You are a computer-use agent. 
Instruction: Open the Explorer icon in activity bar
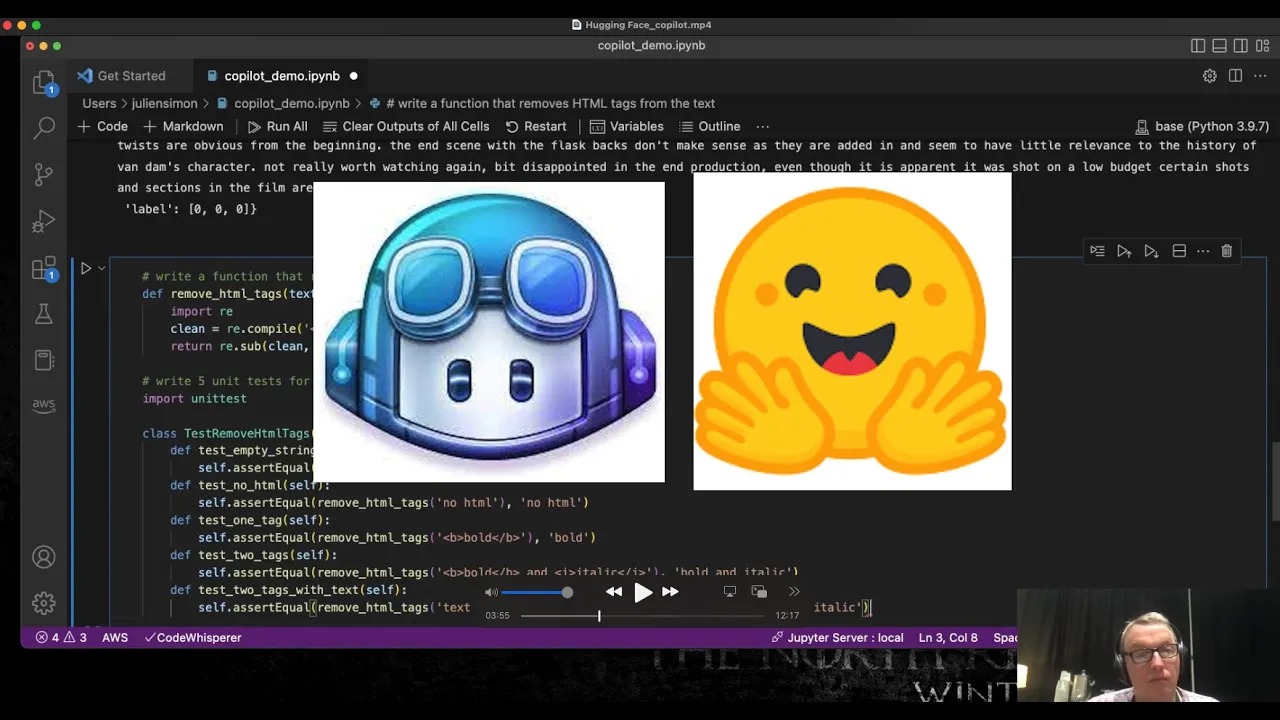pos(44,82)
